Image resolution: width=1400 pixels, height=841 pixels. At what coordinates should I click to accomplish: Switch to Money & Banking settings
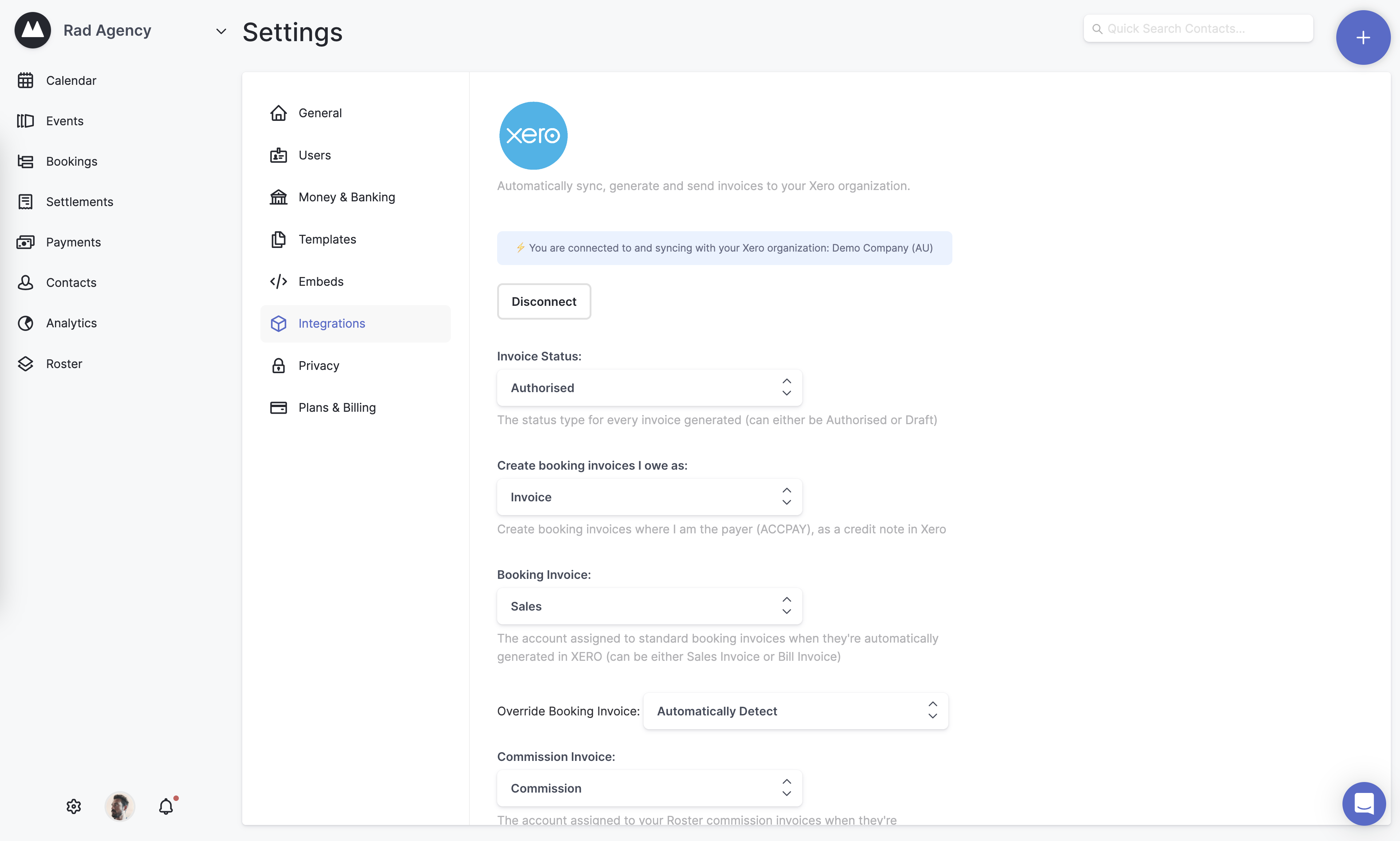[x=346, y=197]
